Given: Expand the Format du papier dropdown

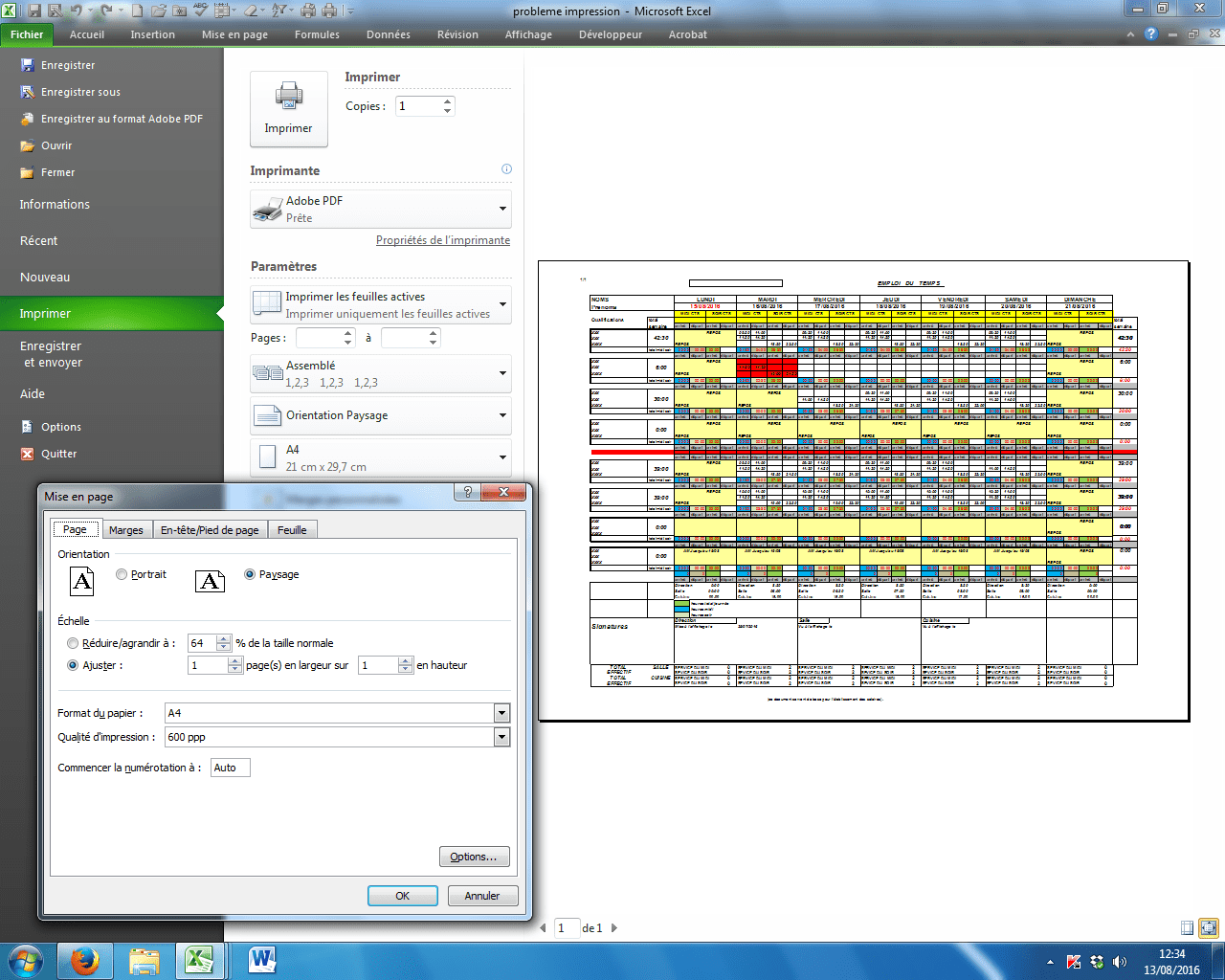Looking at the screenshot, I should tap(501, 713).
